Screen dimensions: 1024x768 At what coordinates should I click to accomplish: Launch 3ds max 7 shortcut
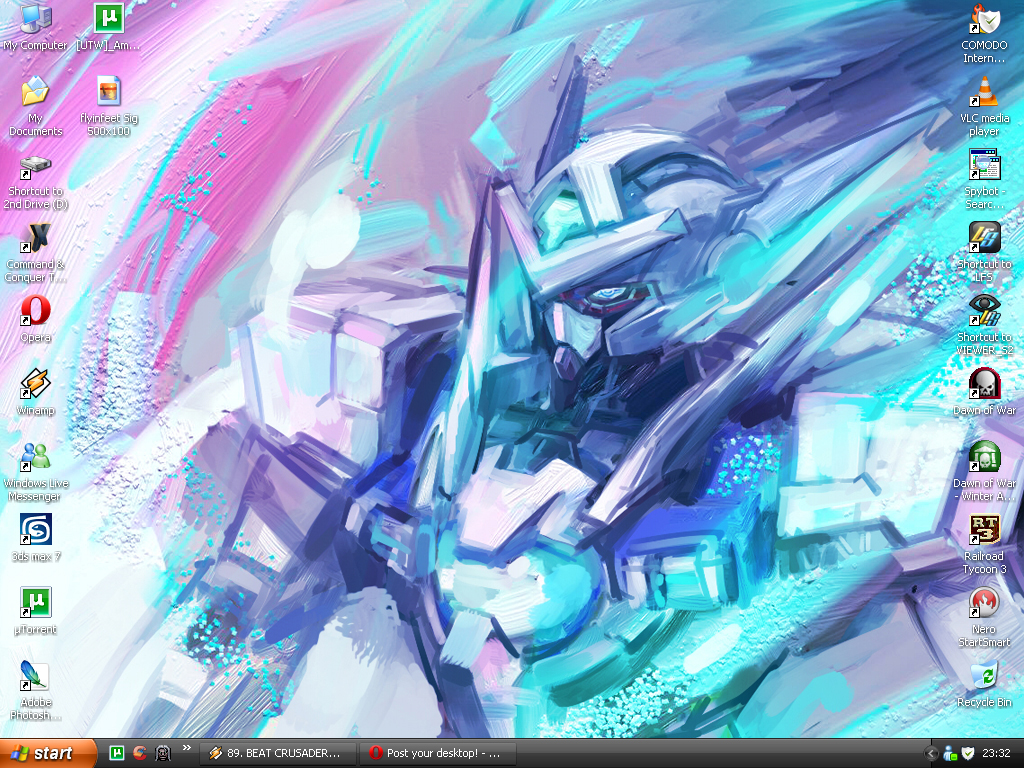click(35, 537)
